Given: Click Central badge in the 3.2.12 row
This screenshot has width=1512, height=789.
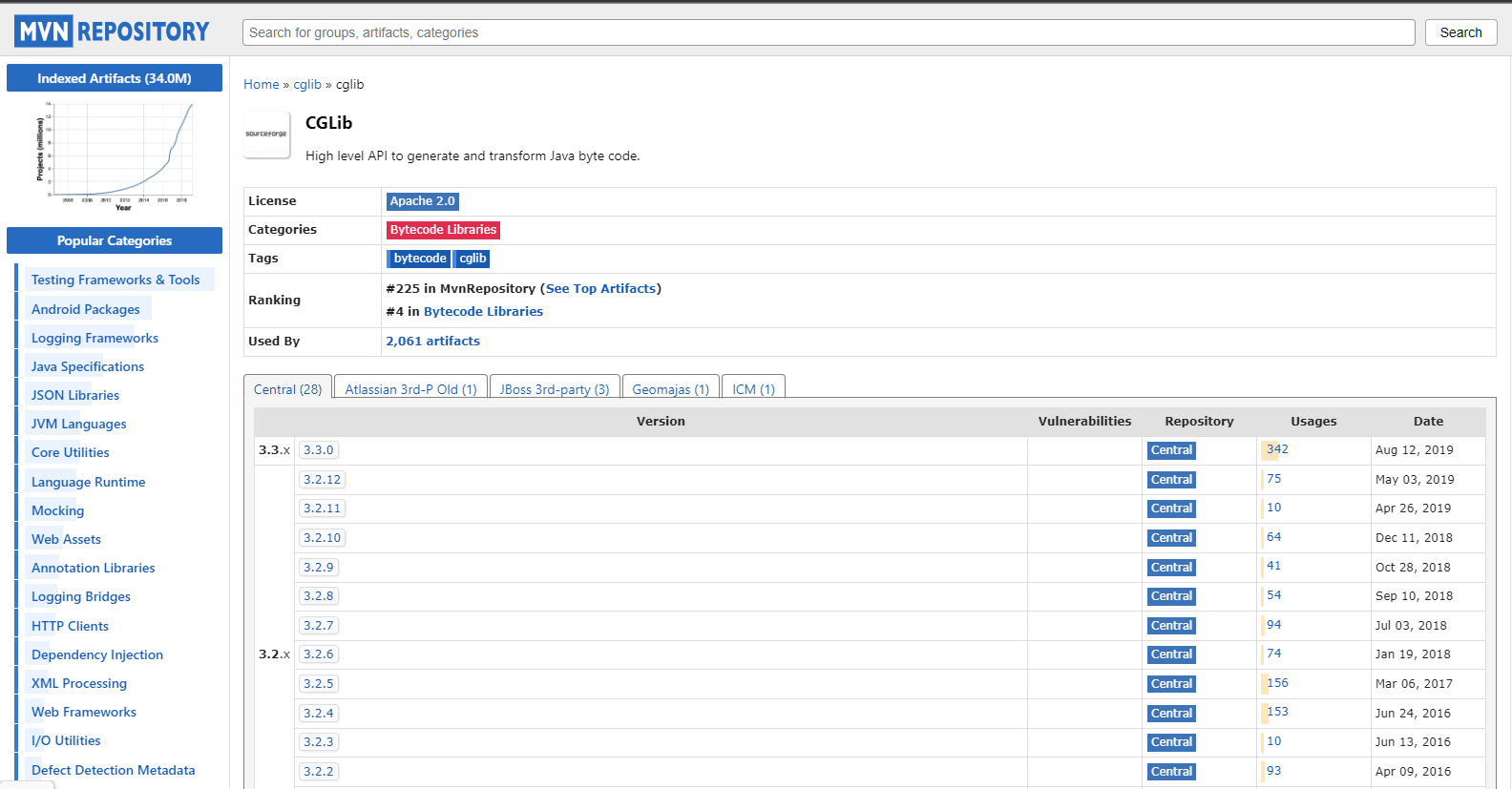Looking at the screenshot, I should 1171,480.
